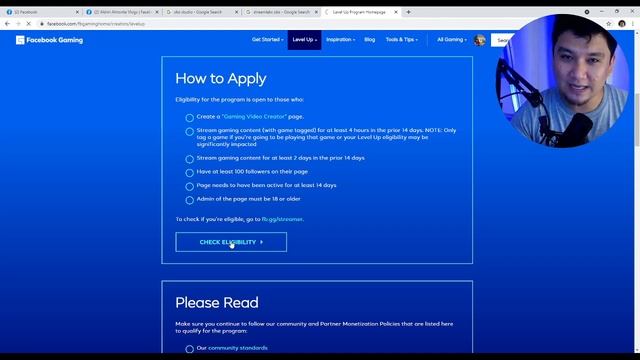Viewport: 640px width, 360px height.
Task: Click "Admin of the page must be 18 or older"
Action: click(x=249, y=199)
